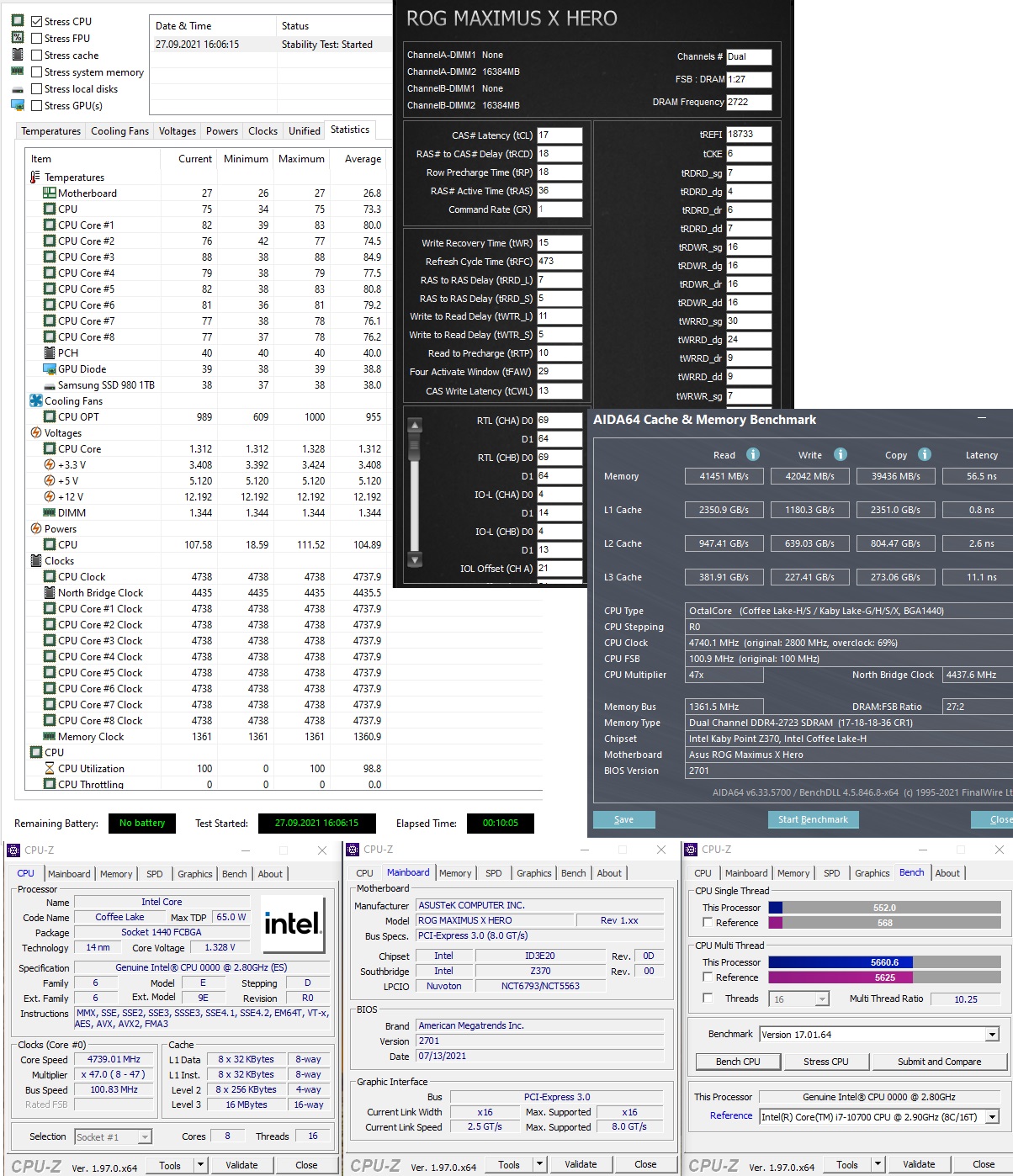This screenshot has width=1013, height=1176.
Task: Click the Stress local disks drive icon
Action: pos(17,89)
